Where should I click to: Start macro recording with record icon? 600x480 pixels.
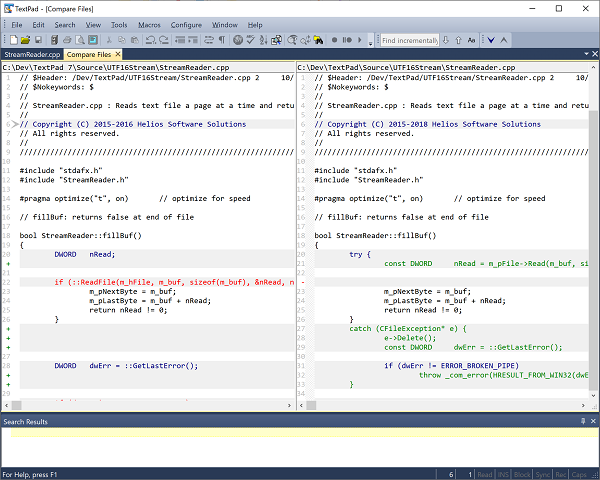333,40
